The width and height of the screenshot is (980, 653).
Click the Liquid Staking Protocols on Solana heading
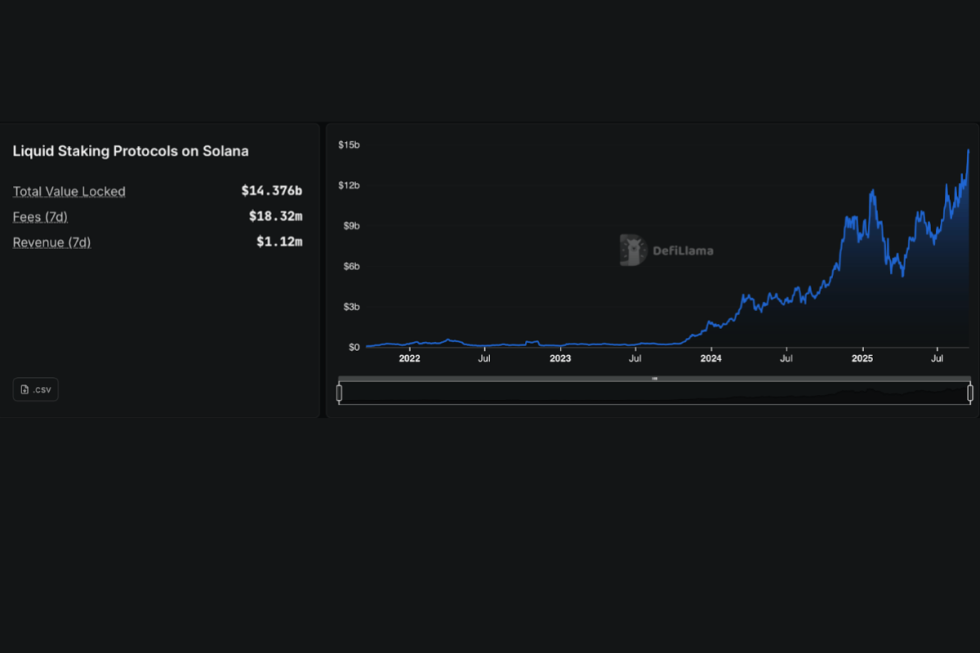(130, 151)
